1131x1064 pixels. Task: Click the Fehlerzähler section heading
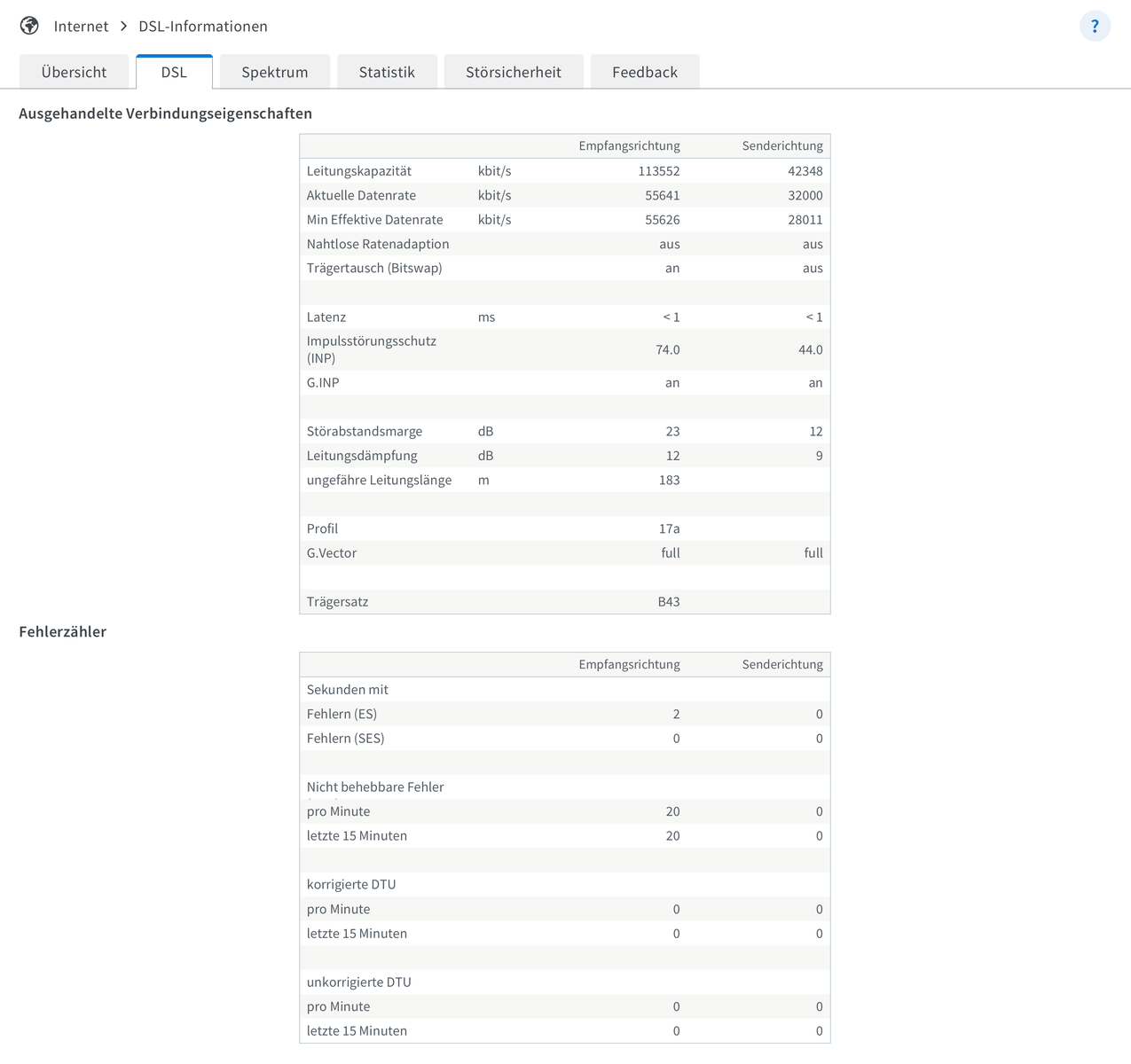point(62,632)
